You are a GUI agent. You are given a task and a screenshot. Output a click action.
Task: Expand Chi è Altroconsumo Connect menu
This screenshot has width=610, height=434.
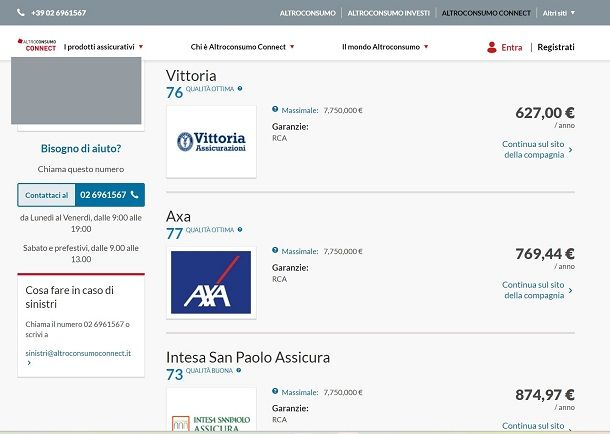pyautogui.click(x=242, y=47)
